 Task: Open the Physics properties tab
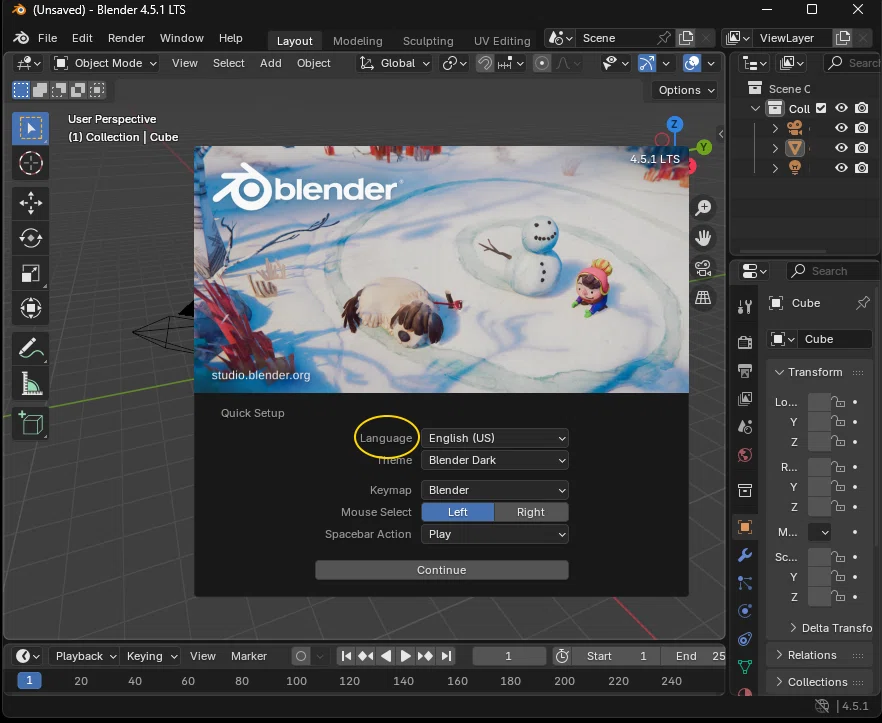pyautogui.click(x=745, y=611)
